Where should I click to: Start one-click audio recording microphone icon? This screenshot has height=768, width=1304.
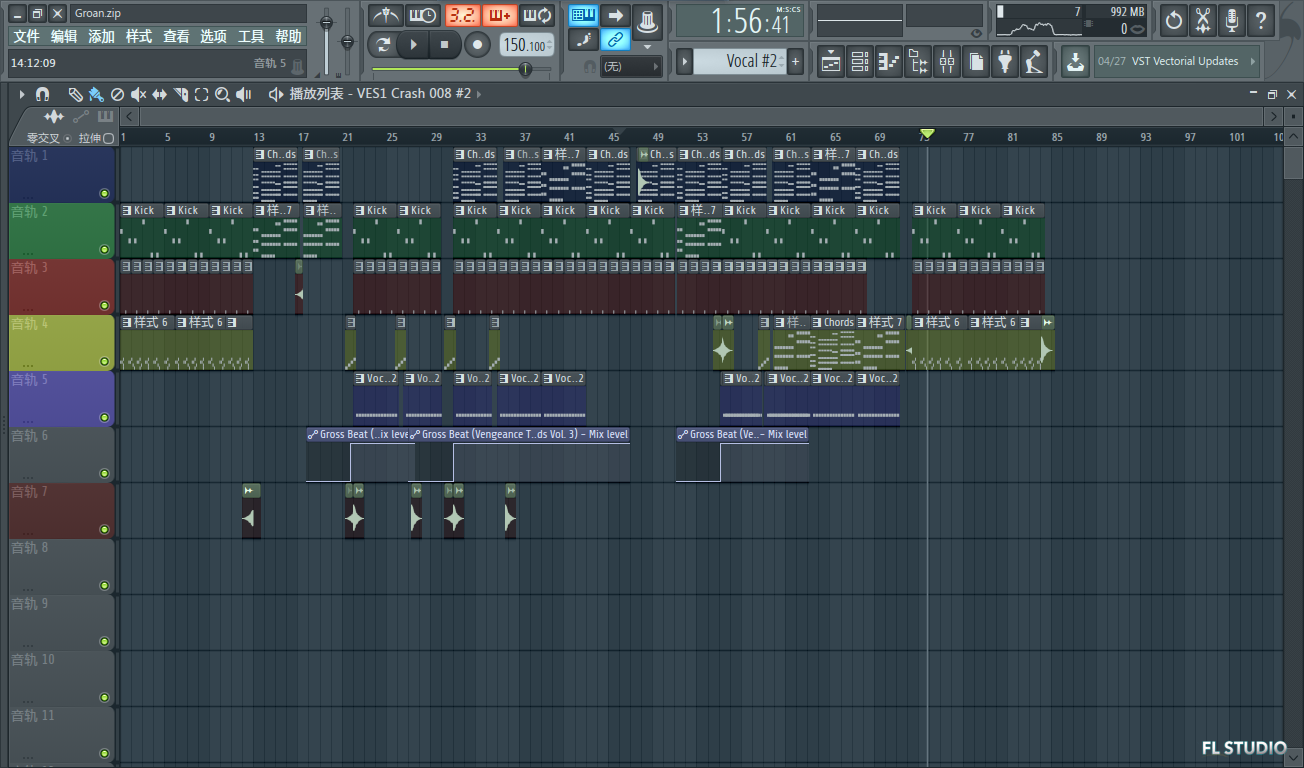1232,19
